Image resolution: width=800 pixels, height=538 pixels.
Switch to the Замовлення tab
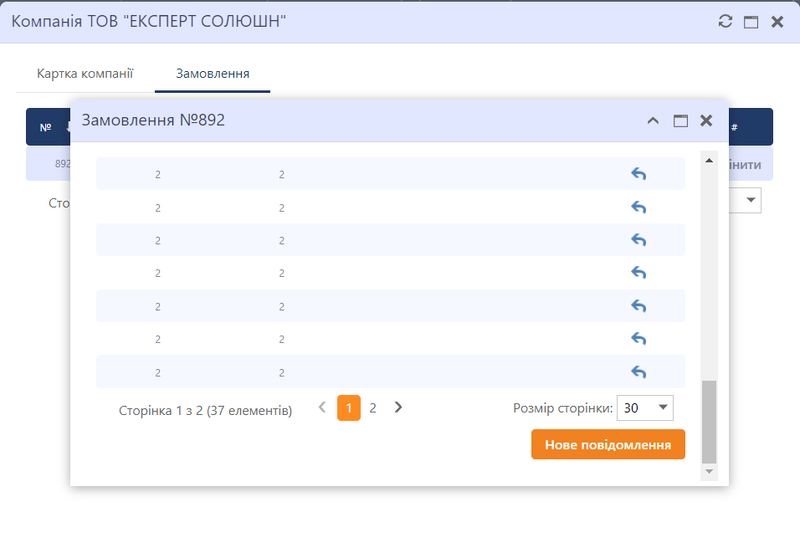coord(212,74)
